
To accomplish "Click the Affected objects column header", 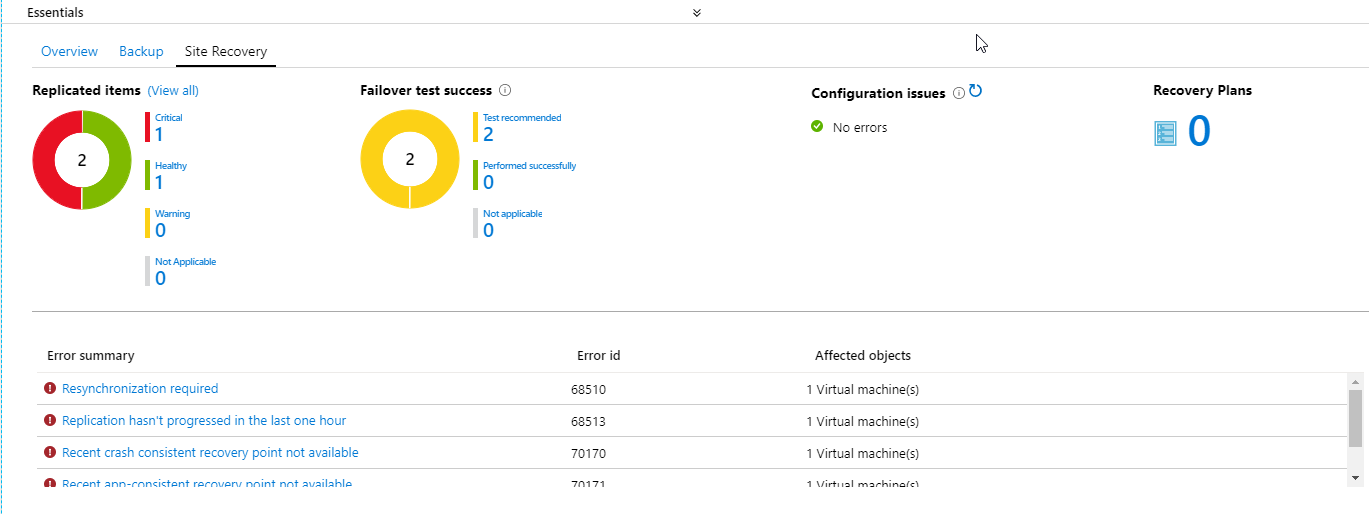I will point(863,356).
